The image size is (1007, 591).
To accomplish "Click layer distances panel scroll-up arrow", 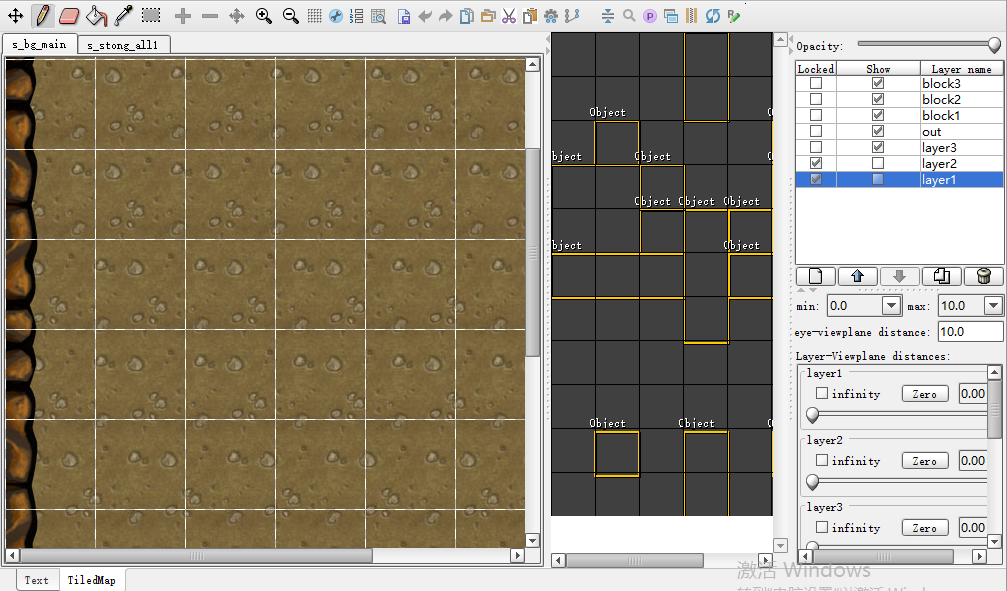I will point(994,372).
